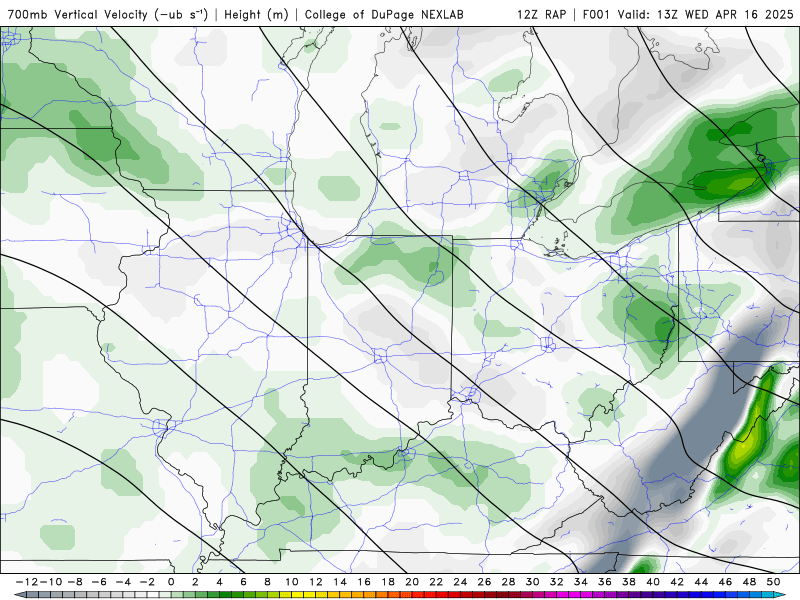Click the '48' color scale label
The height and width of the screenshot is (600, 800).
tap(749, 582)
